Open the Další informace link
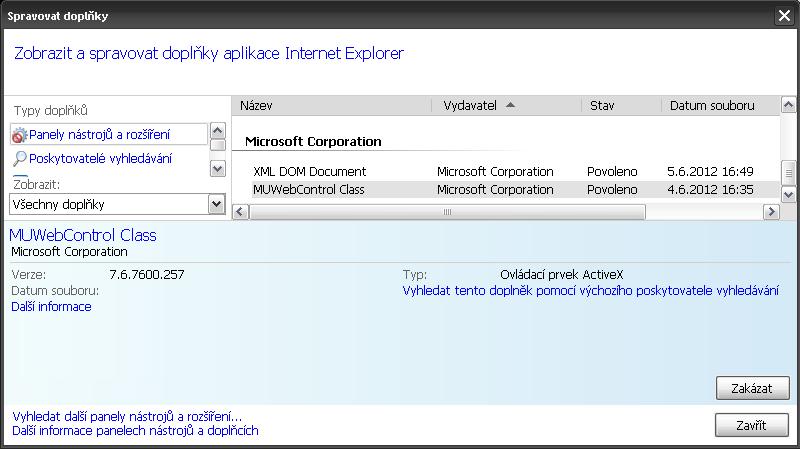This screenshot has height=449, width=800. click(x=51, y=307)
